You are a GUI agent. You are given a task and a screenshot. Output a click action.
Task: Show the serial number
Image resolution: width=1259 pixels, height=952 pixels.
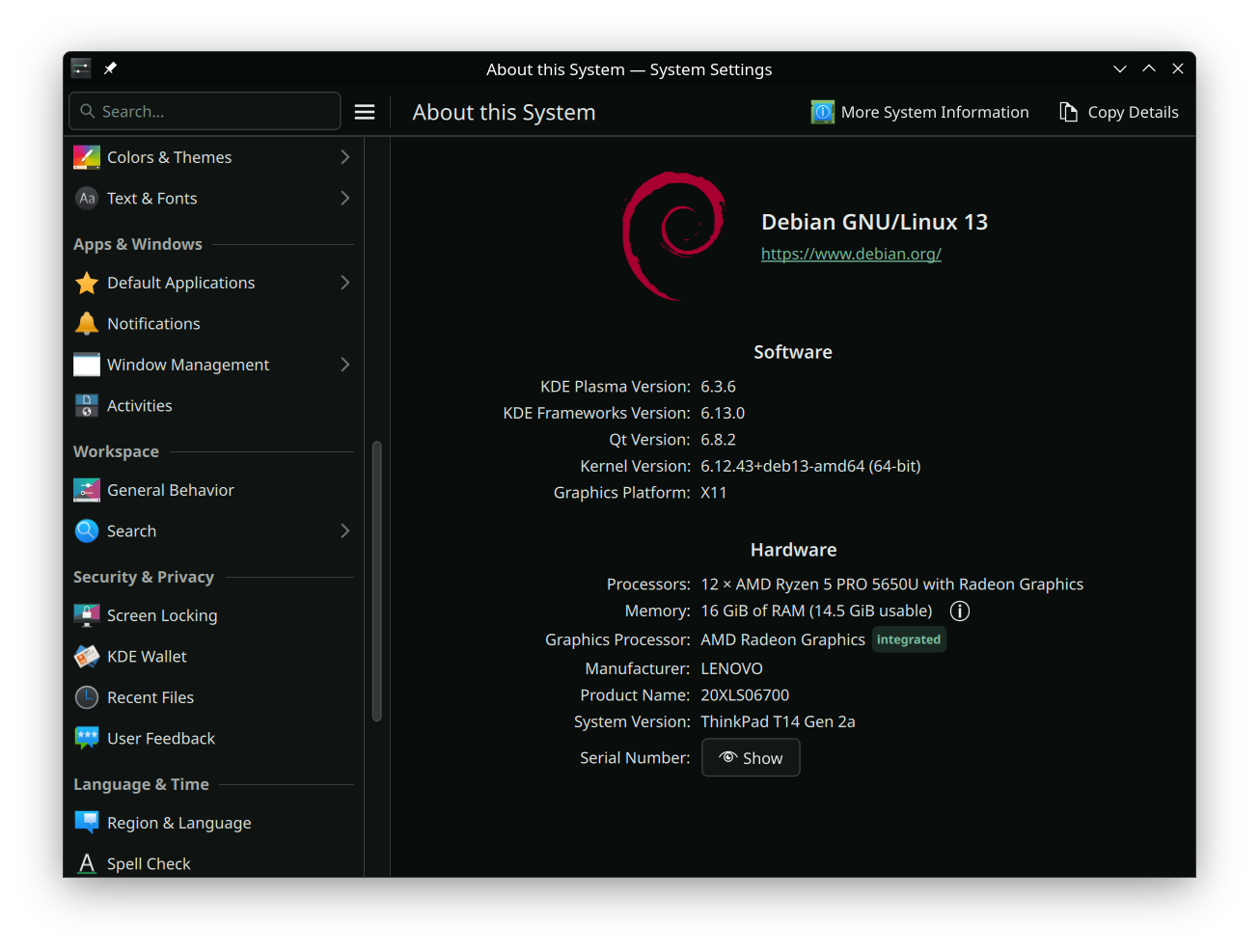coord(751,757)
